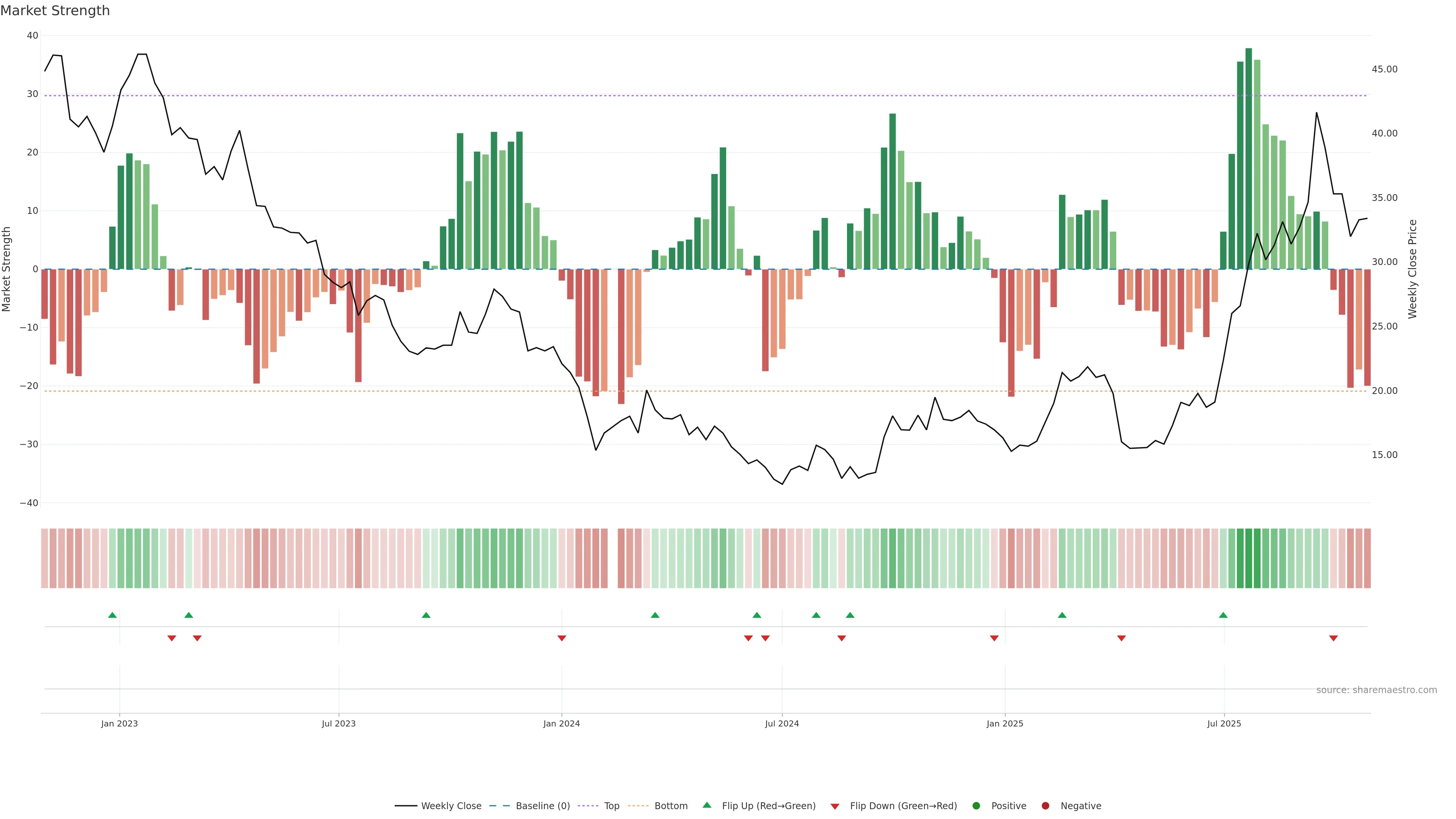Viewport: 1456px width, 819px height.
Task: Click the flip-down marker at Jan 2024
Action: [562, 638]
